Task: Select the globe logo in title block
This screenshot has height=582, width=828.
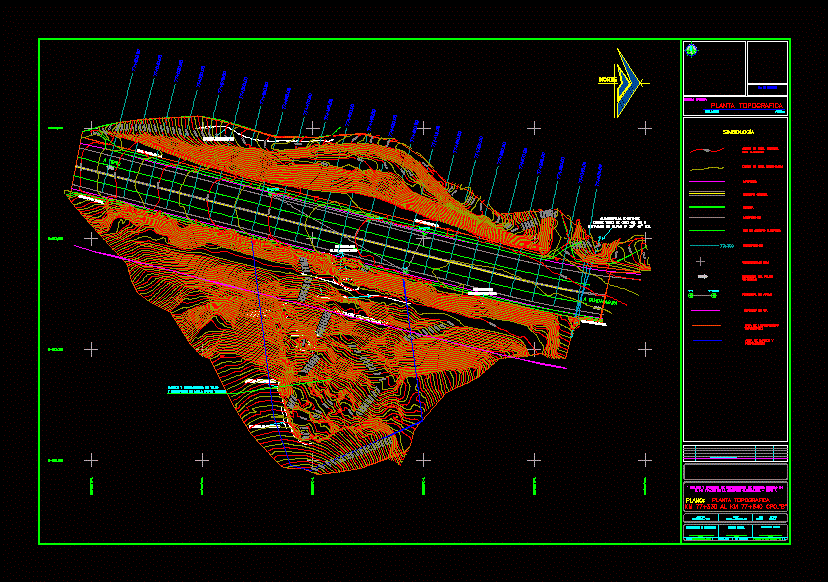Action: click(691, 52)
